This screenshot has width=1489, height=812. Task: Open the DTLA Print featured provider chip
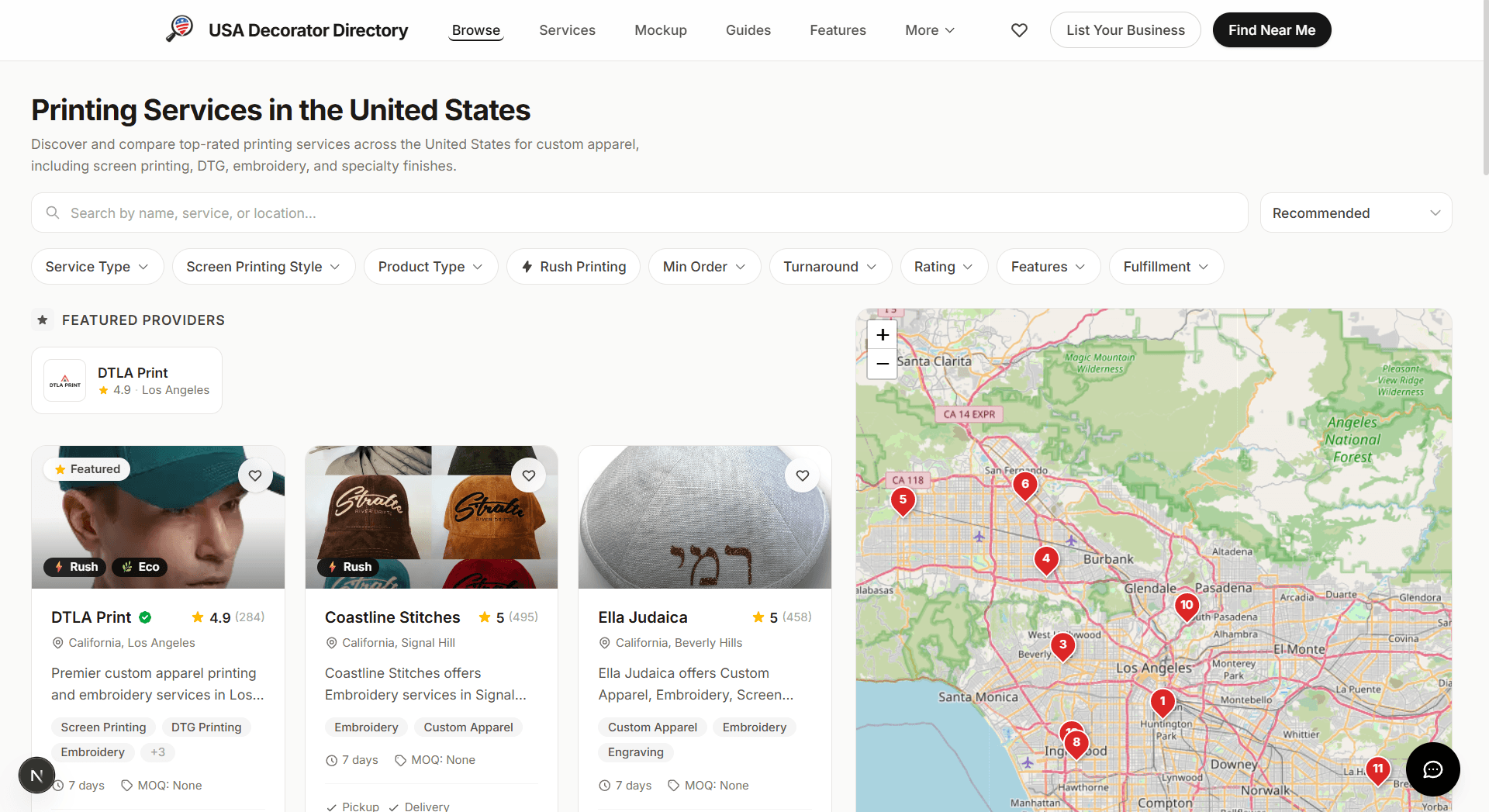126,380
